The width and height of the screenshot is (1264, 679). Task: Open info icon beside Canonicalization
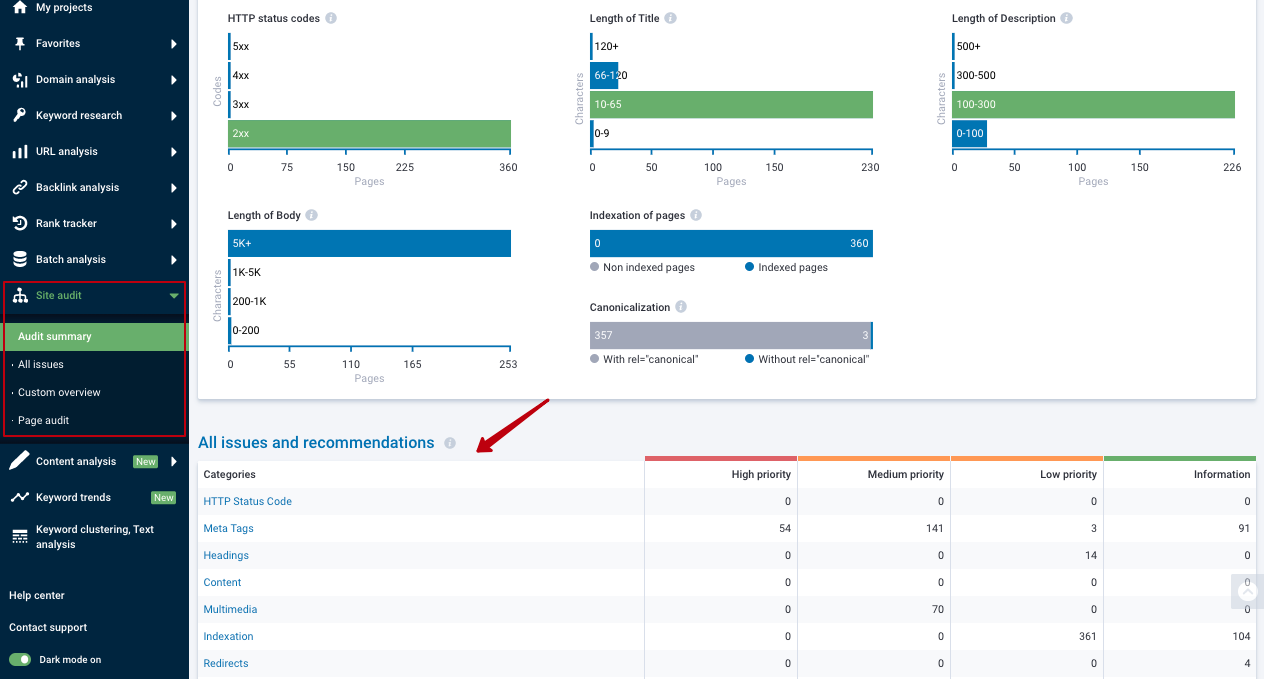pos(681,307)
